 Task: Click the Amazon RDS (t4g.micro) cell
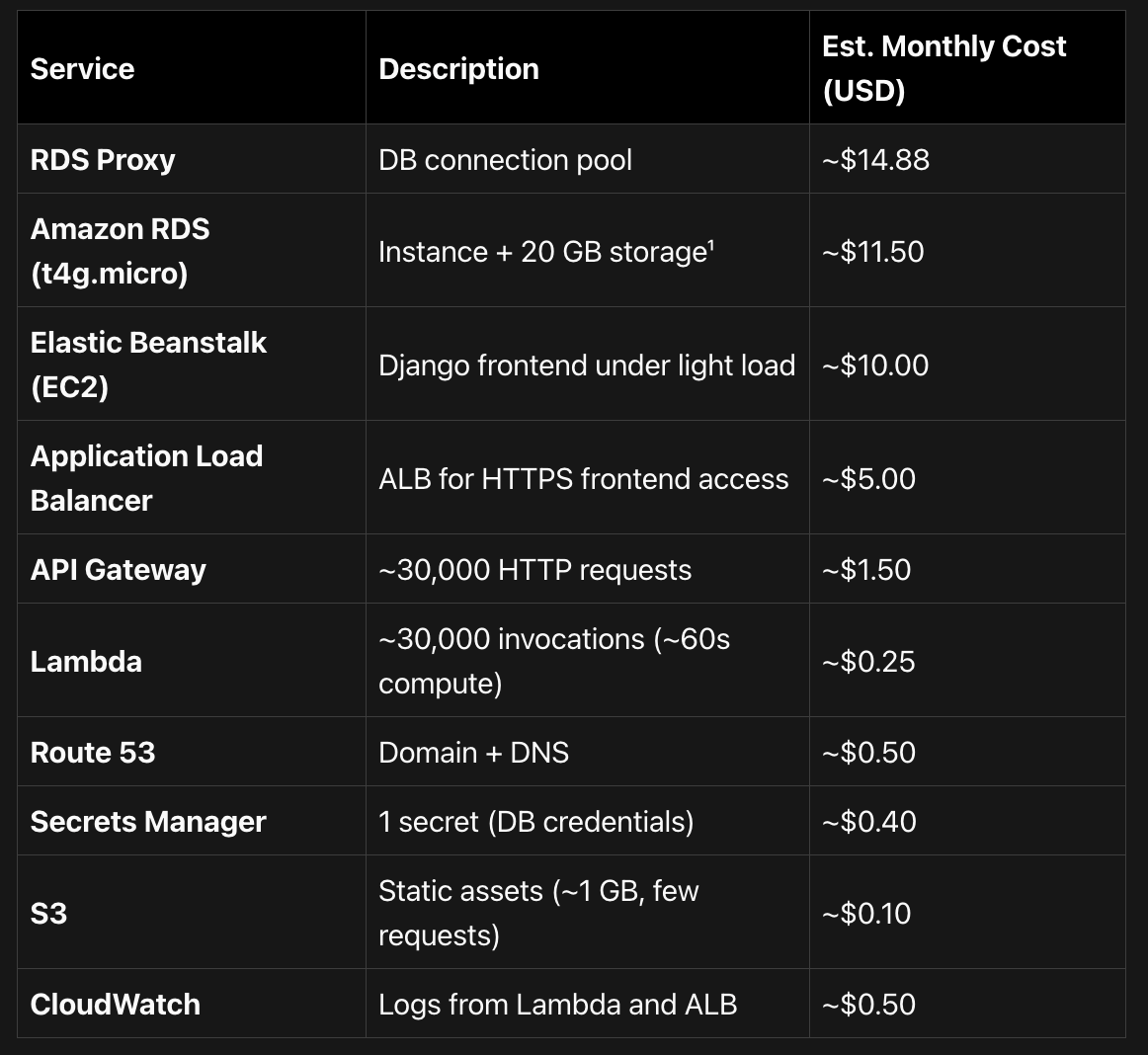click(x=120, y=251)
